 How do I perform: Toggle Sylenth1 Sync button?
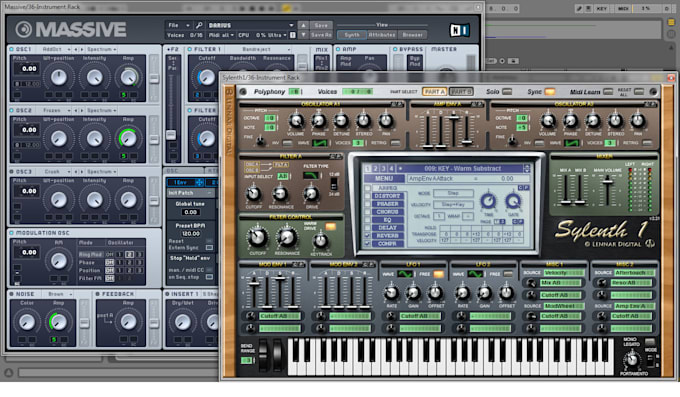pyautogui.click(x=549, y=92)
